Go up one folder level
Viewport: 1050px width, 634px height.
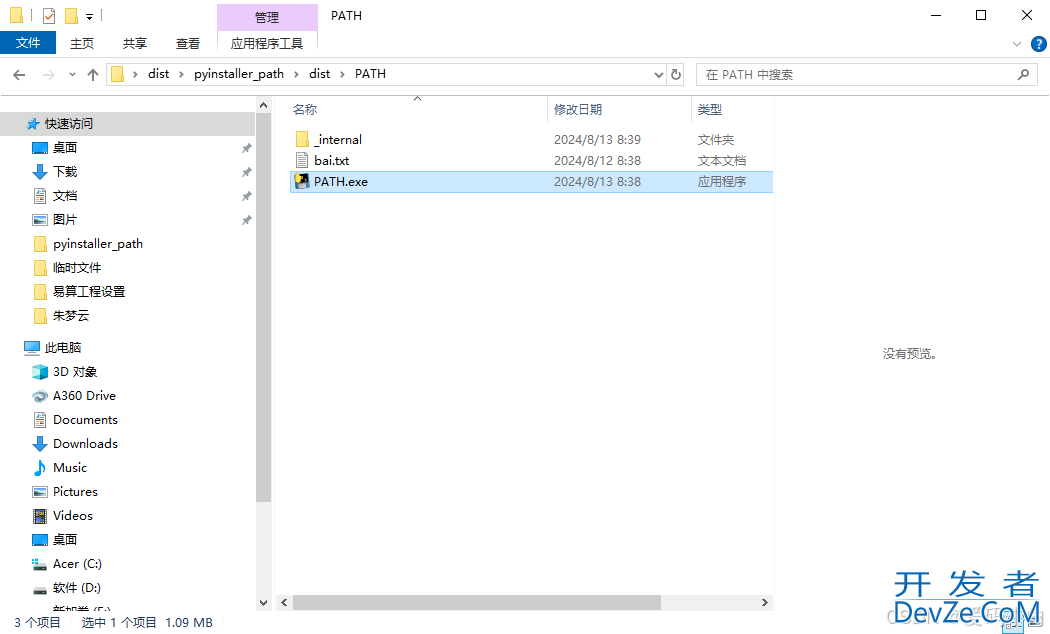click(x=93, y=75)
